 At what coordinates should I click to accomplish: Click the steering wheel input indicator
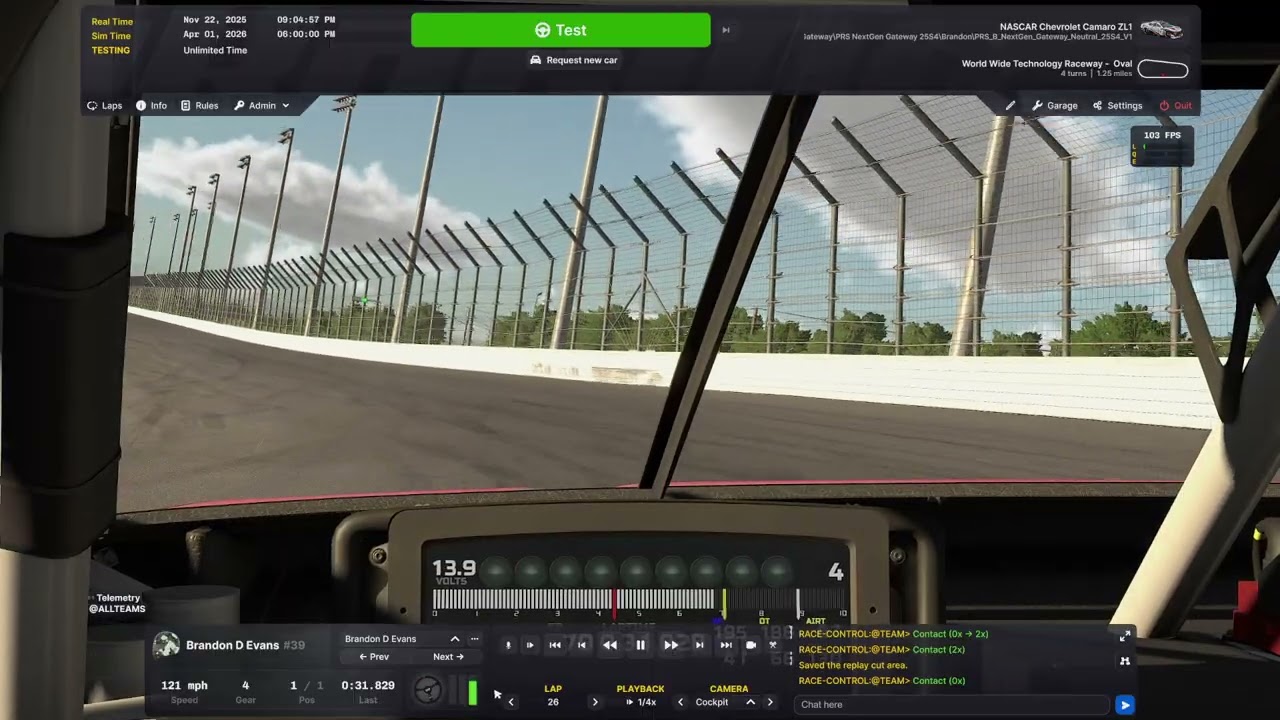click(428, 690)
